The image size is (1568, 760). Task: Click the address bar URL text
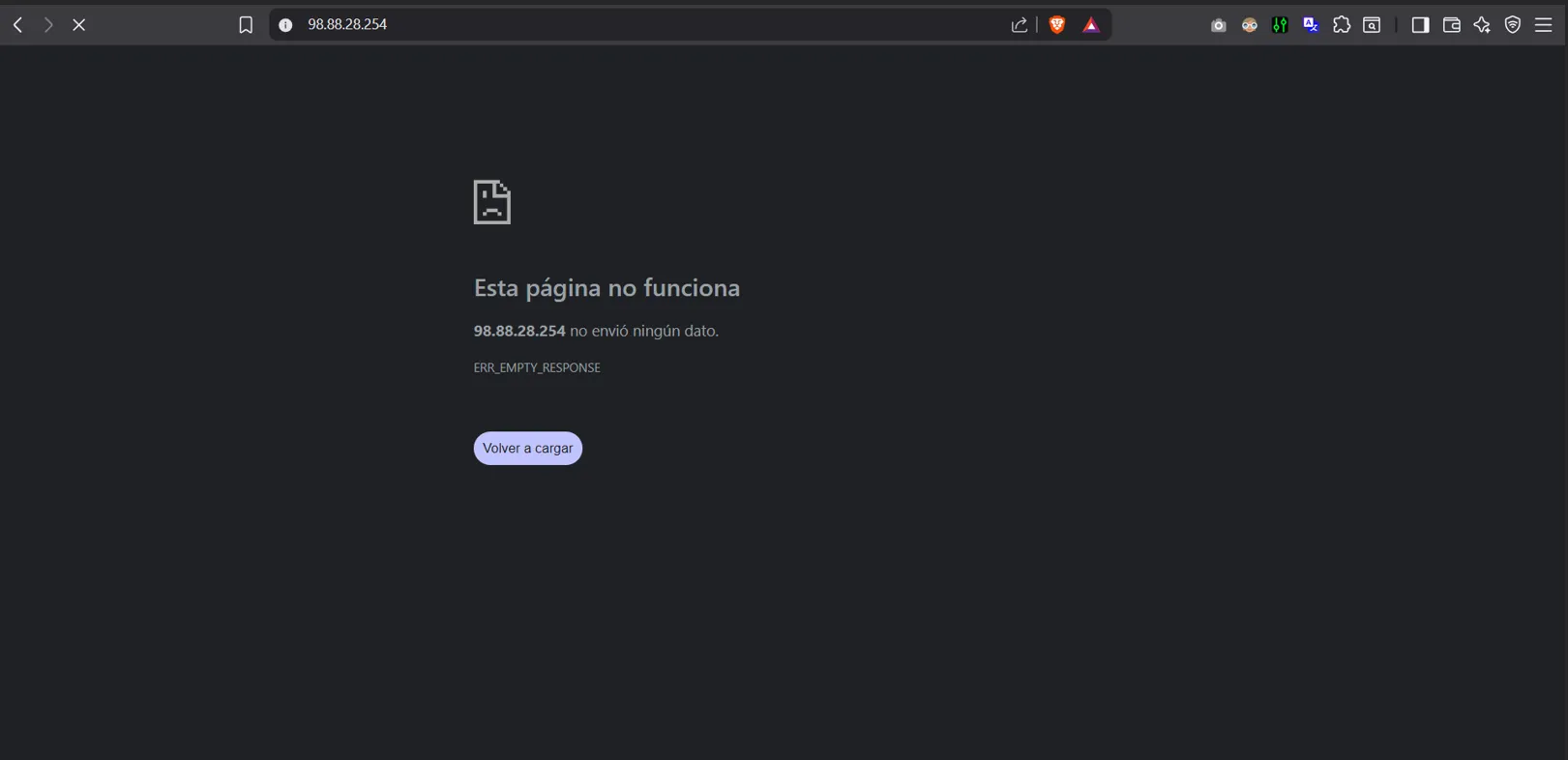[x=347, y=25]
